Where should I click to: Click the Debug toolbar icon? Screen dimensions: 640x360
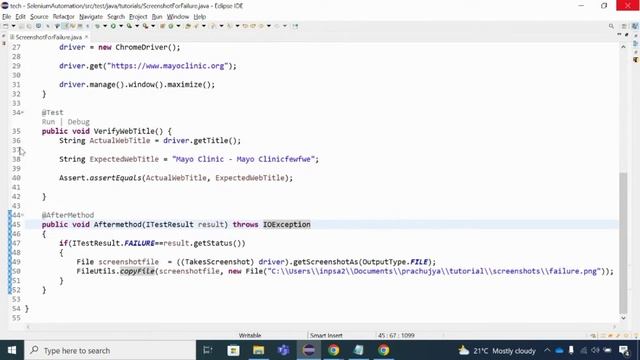pos(97,26)
